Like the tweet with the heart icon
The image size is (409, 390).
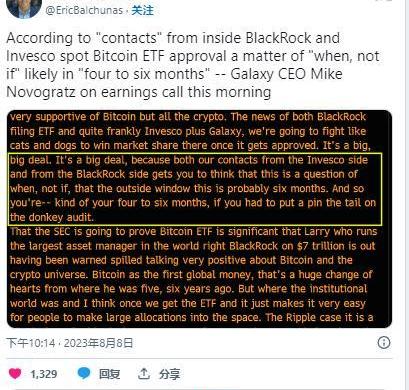tap(15, 374)
